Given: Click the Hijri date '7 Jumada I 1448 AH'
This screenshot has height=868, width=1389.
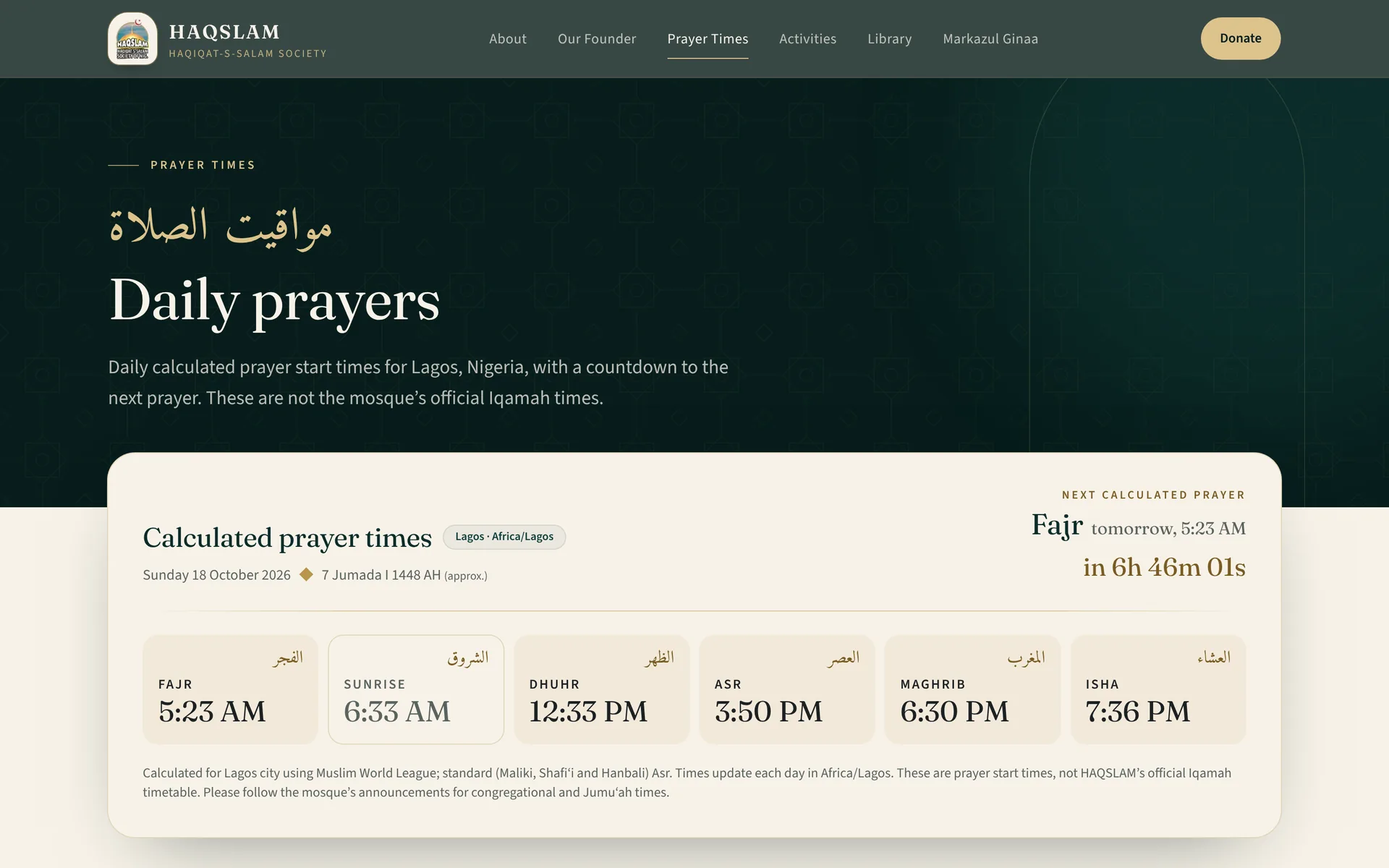Looking at the screenshot, I should click(x=381, y=575).
